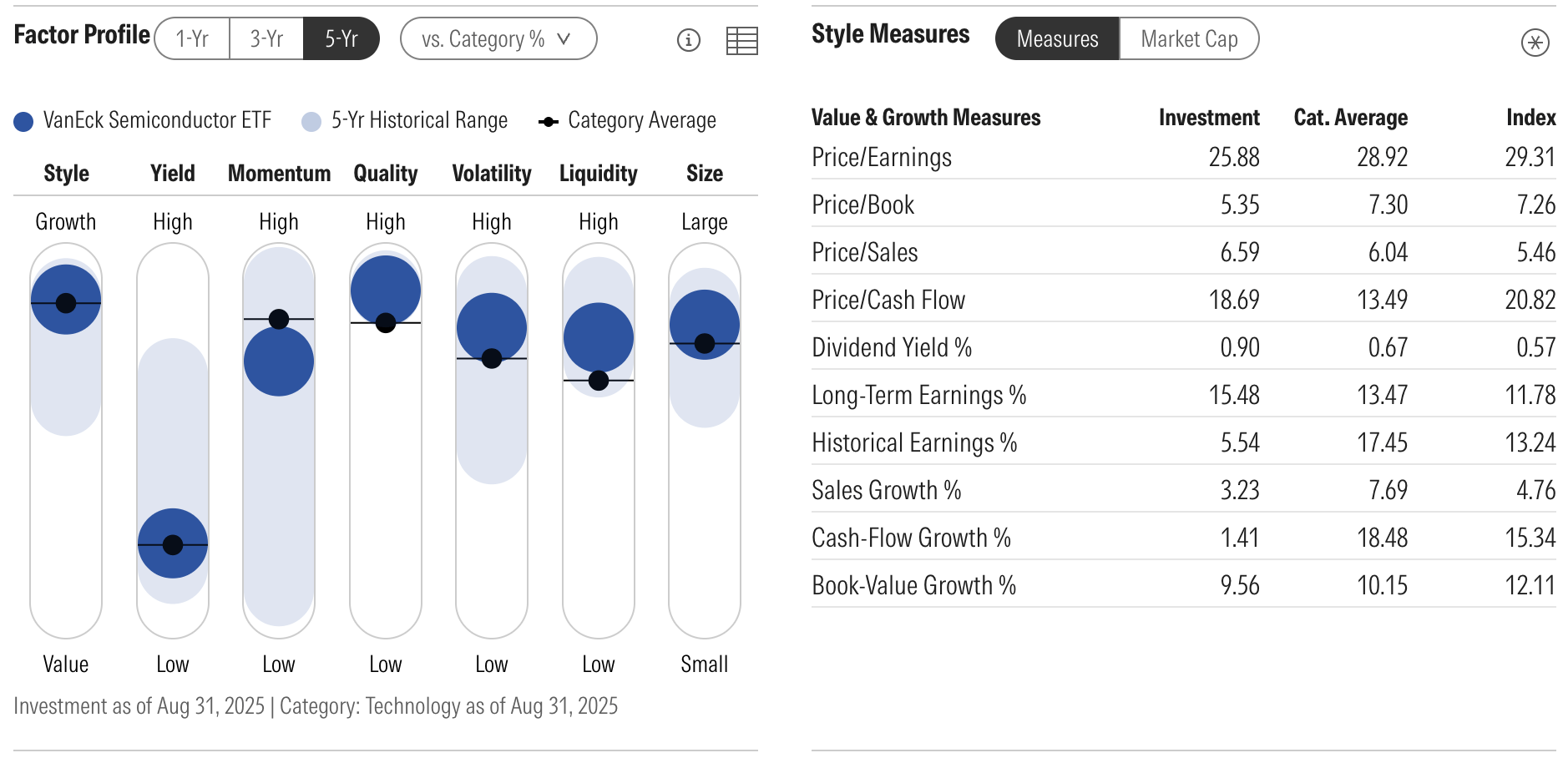The width and height of the screenshot is (1568, 758).
Task: Open the Factor Profile table view icon
Action: 741,40
